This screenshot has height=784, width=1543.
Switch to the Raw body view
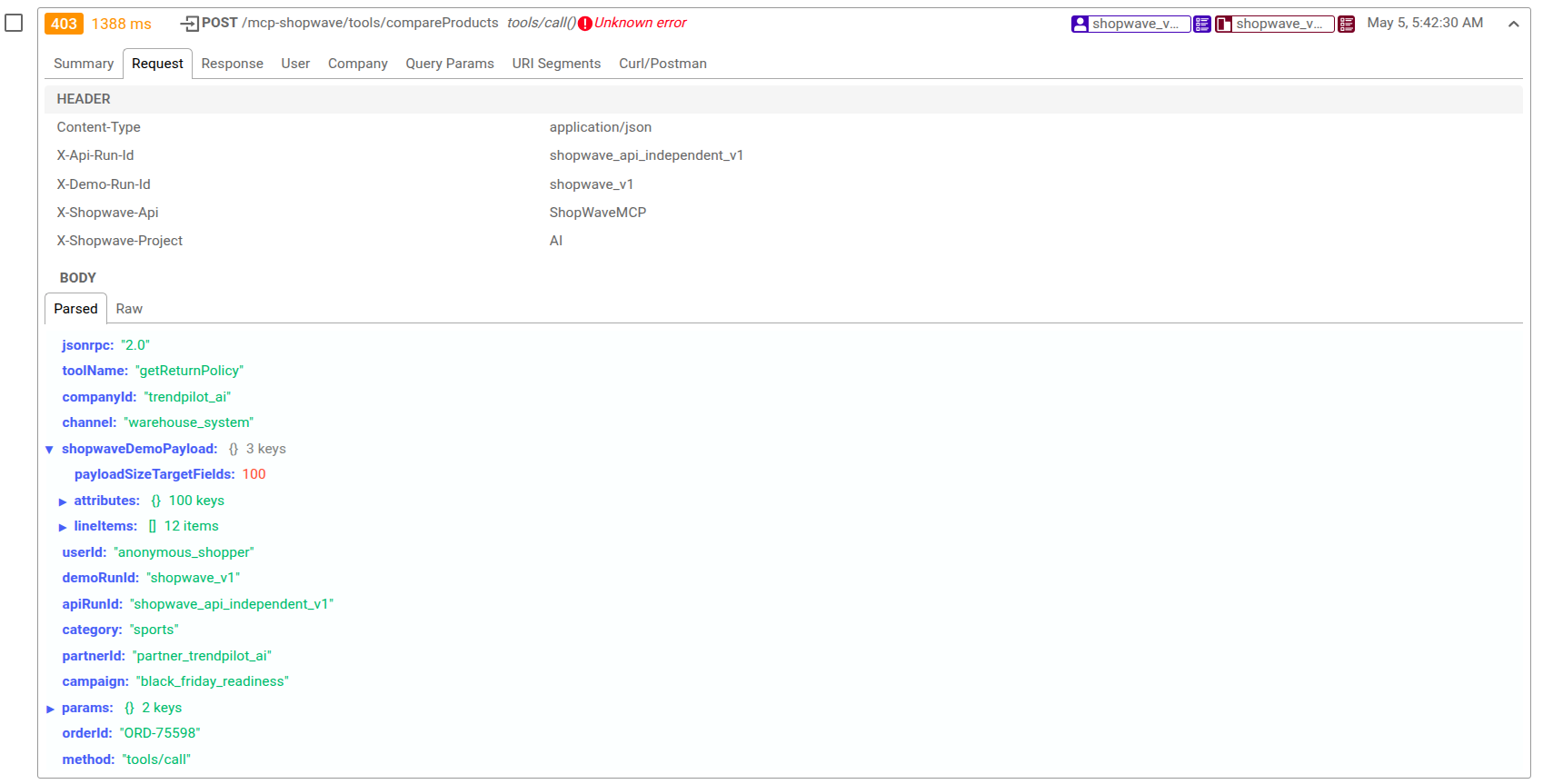click(x=129, y=309)
